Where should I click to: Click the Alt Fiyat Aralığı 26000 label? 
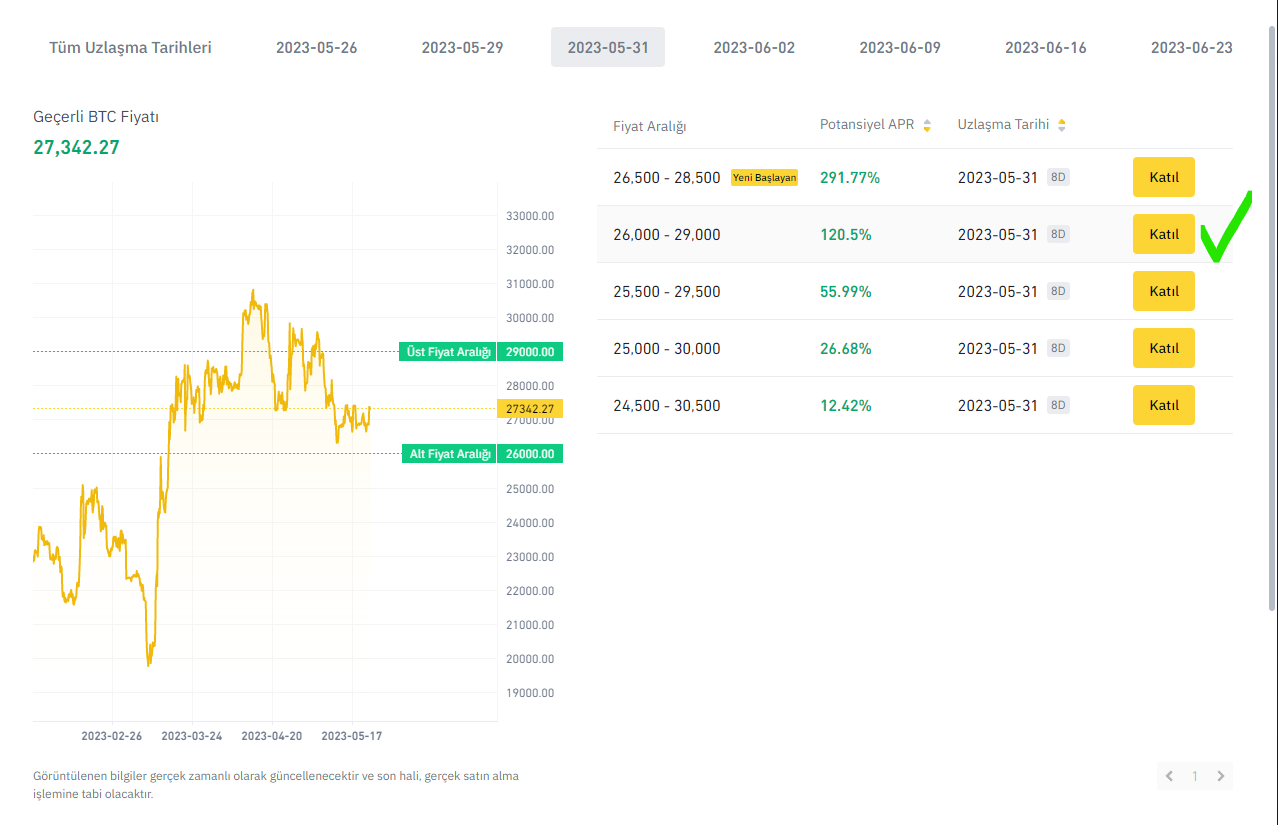point(481,454)
